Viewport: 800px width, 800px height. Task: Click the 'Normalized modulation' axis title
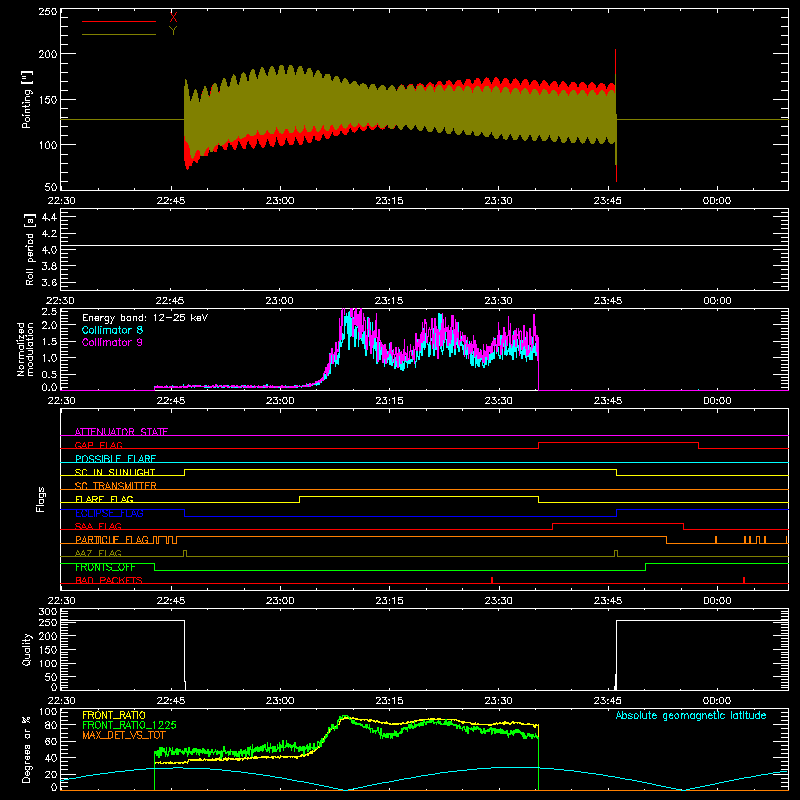pos(25,349)
